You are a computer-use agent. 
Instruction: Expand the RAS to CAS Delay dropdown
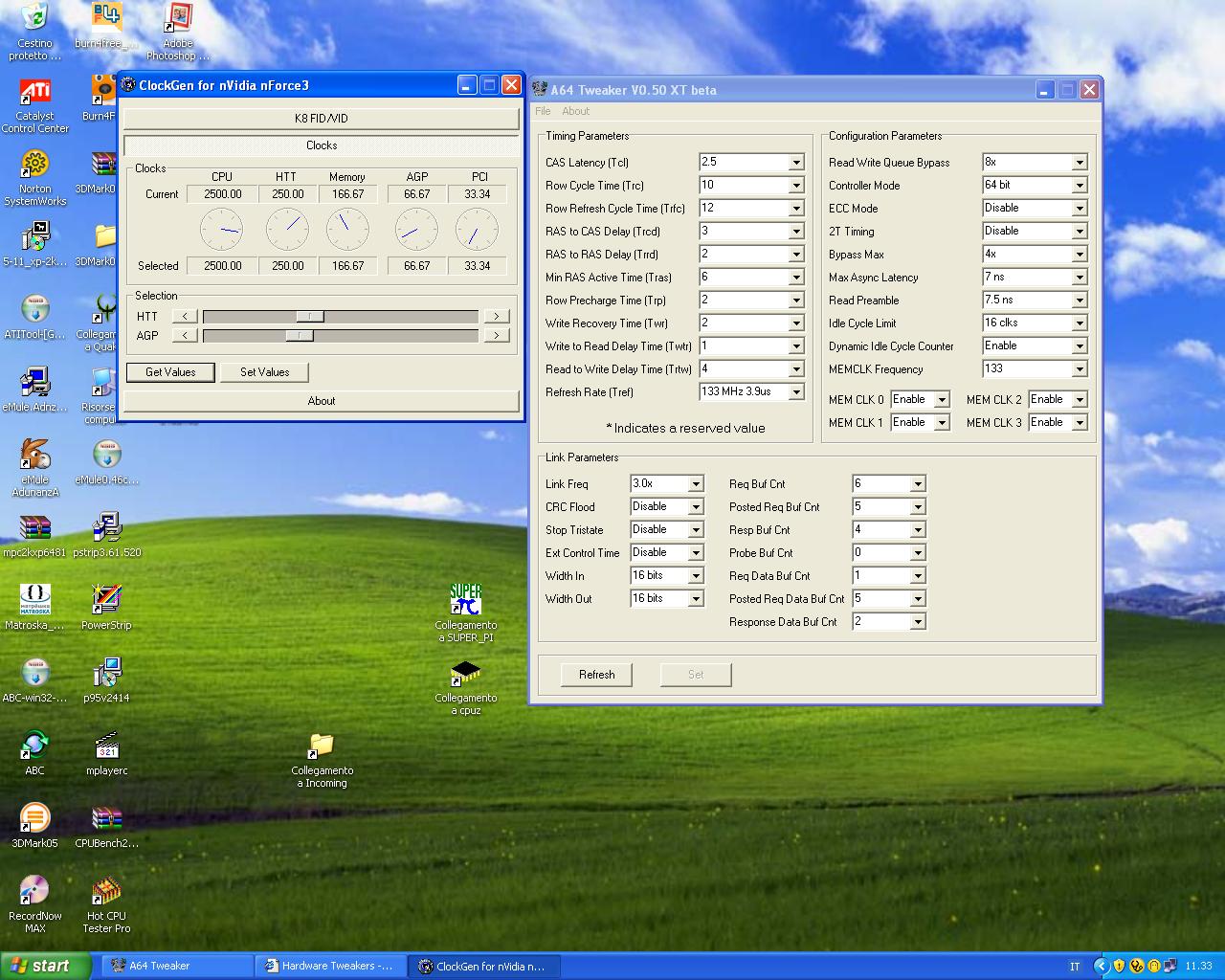796,232
